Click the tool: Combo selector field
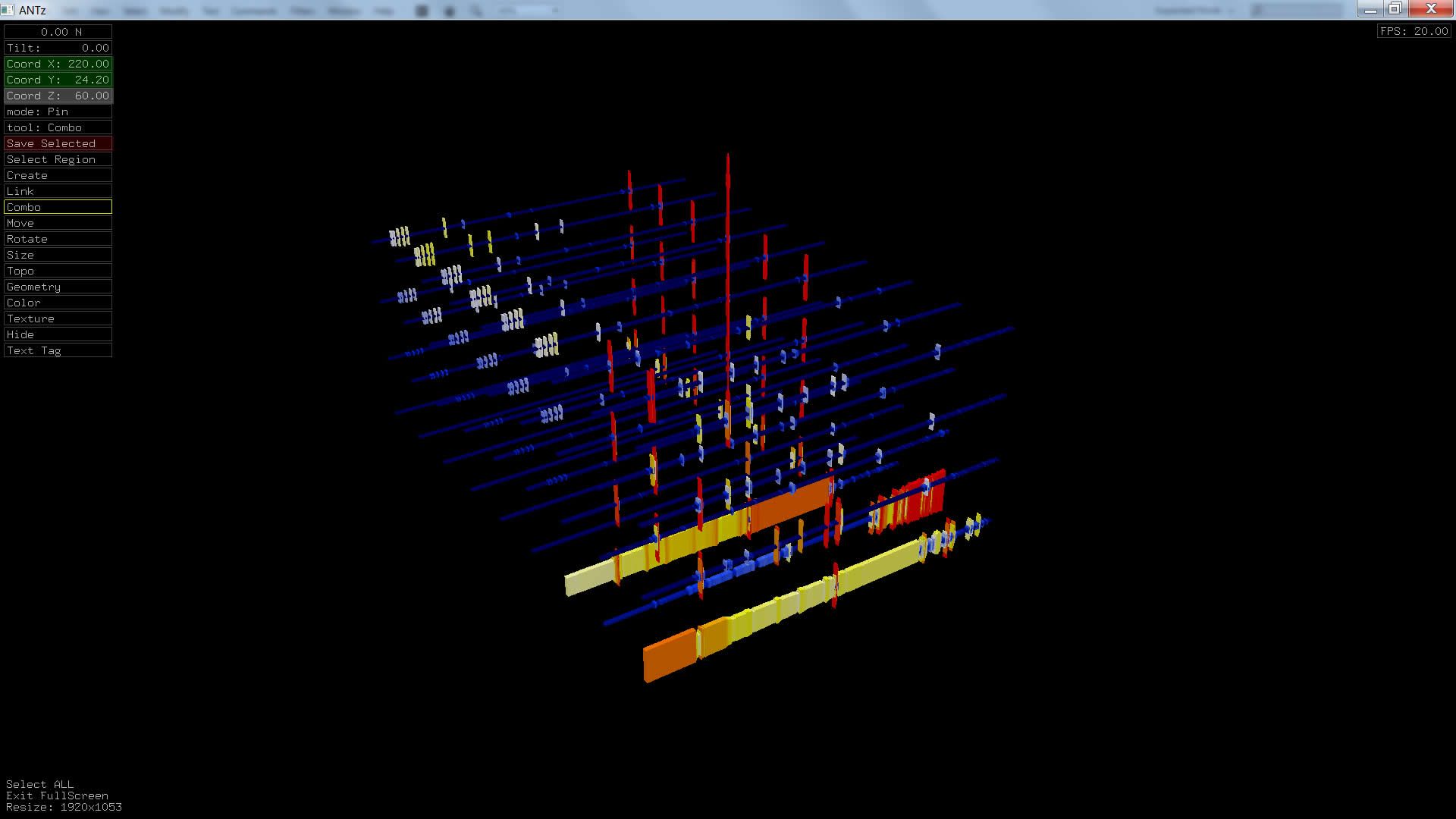The image size is (1456, 819). [x=58, y=127]
